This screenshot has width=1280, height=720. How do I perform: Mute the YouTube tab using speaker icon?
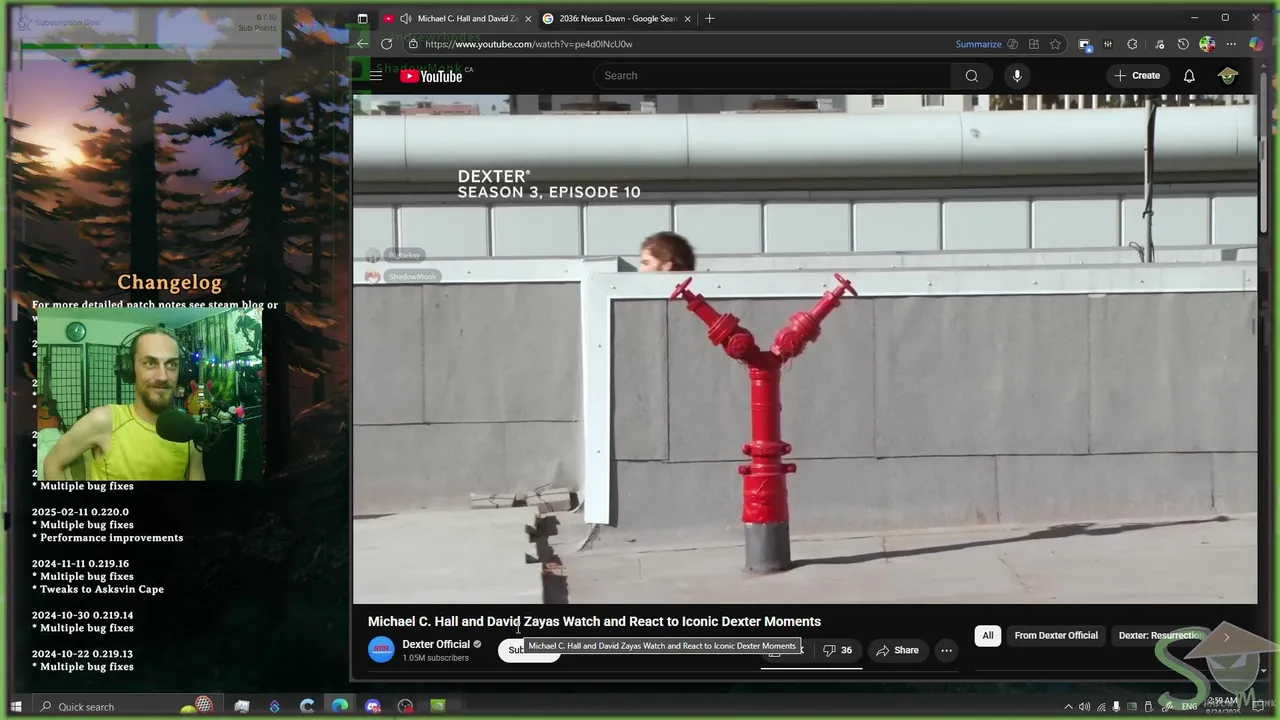pos(405,18)
